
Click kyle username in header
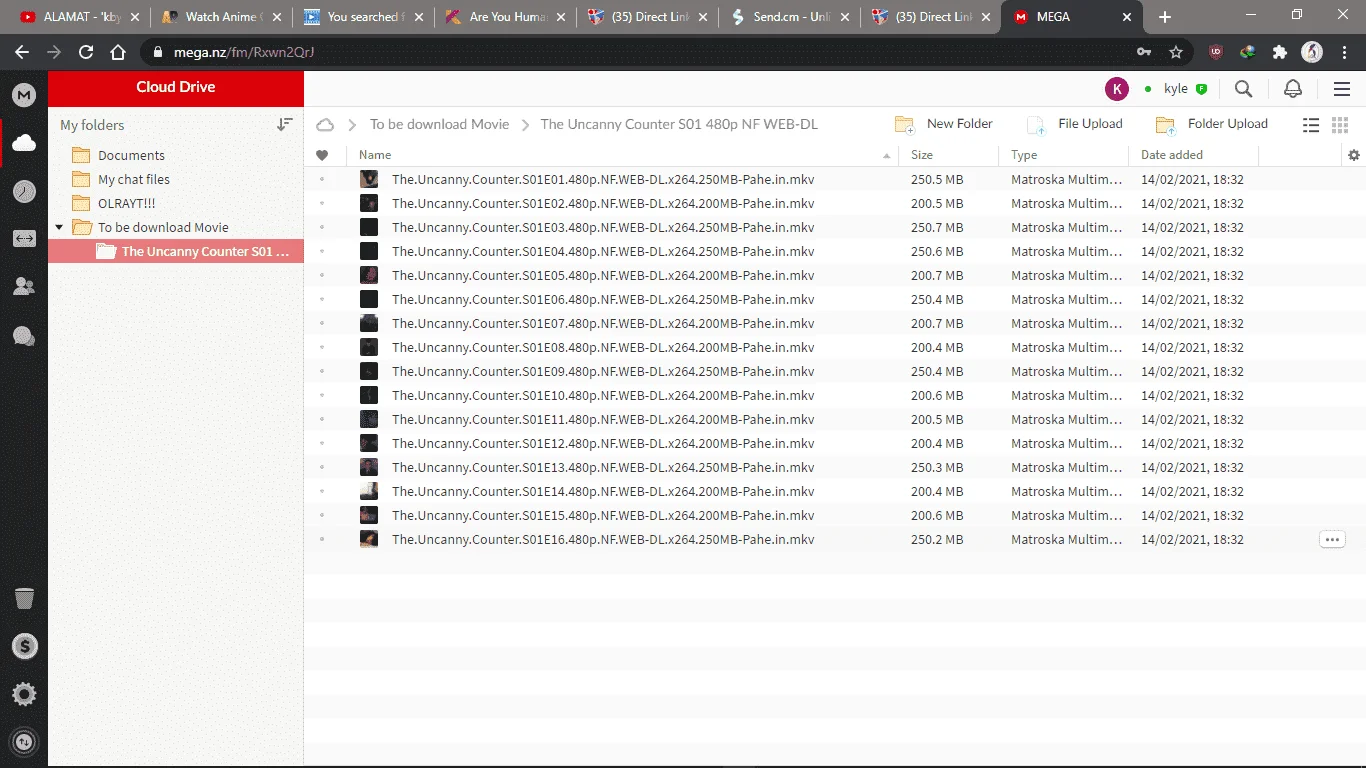coord(1176,89)
